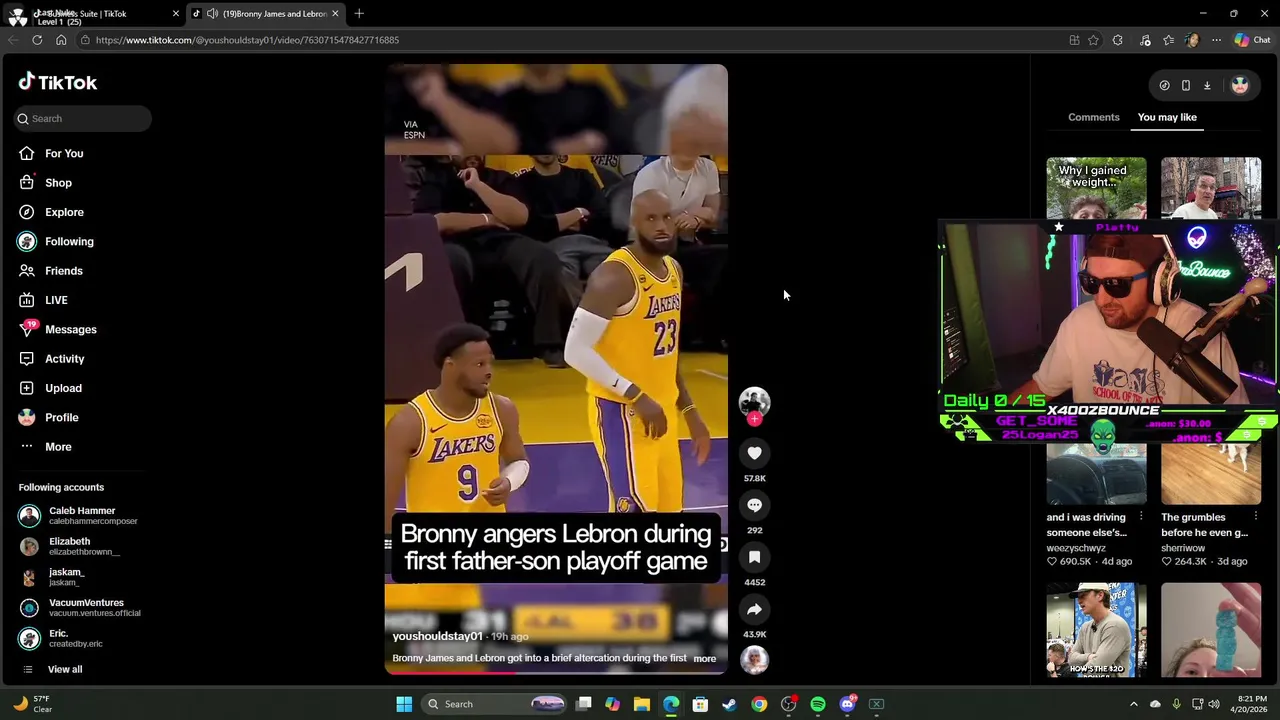Open the sherriwow creator link
The image size is (1280, 720).
pyautogui.click(x=1183, y=548)
